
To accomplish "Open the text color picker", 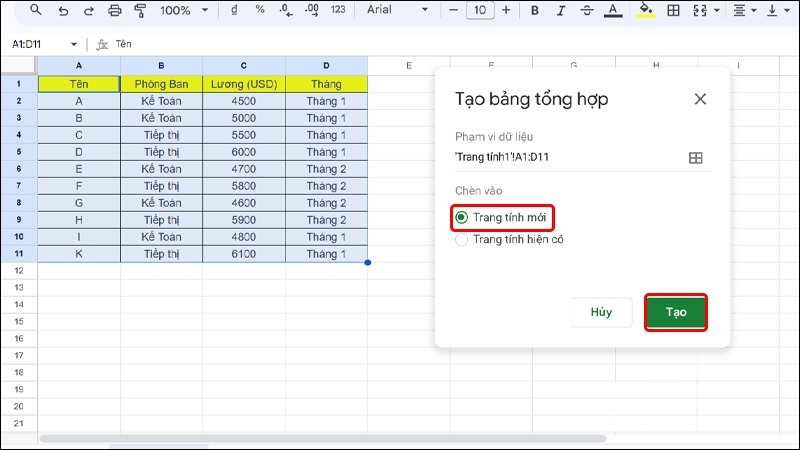I will pyautogui.click(x=613, y=10).
